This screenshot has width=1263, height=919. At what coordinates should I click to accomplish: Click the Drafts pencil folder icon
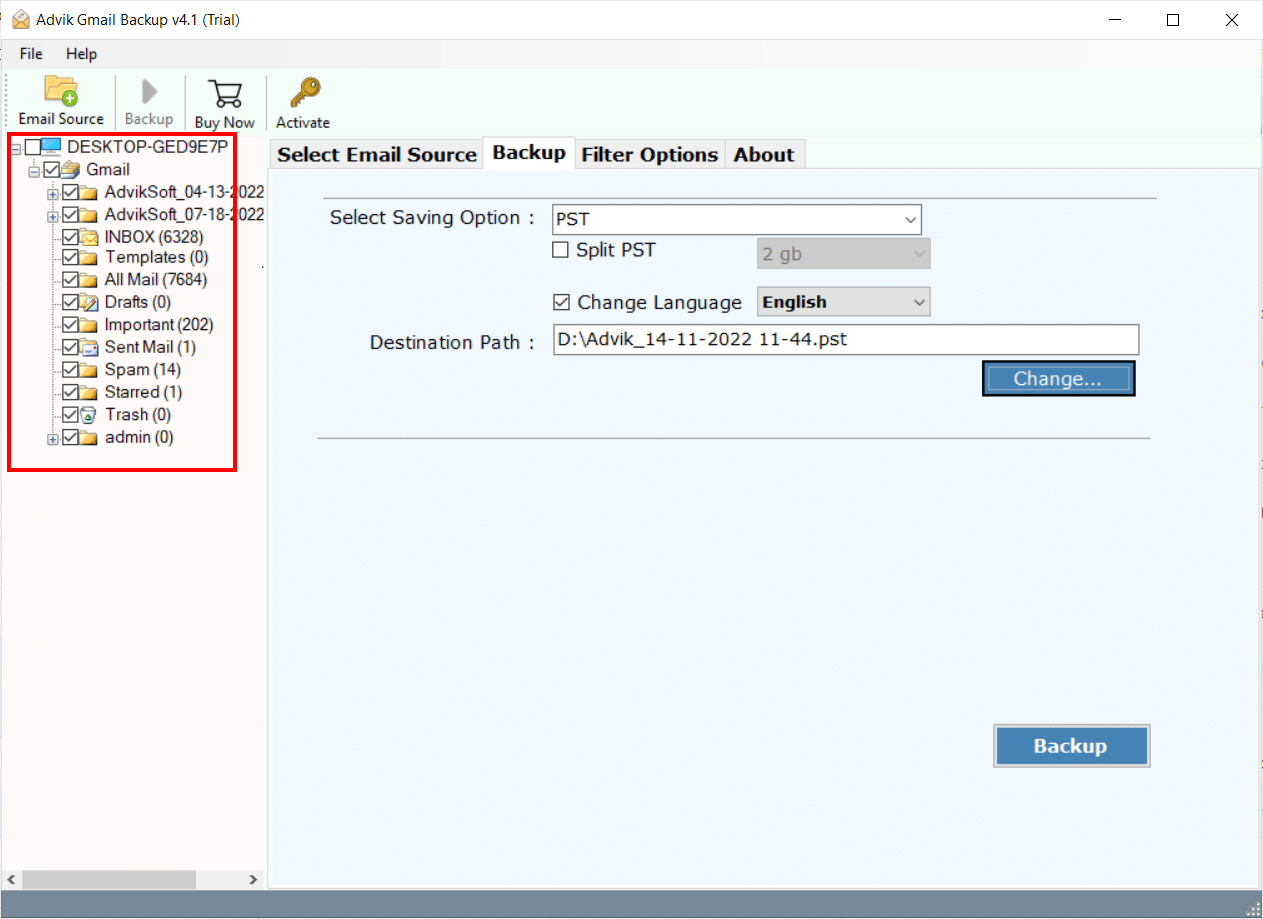pos(89,302)
